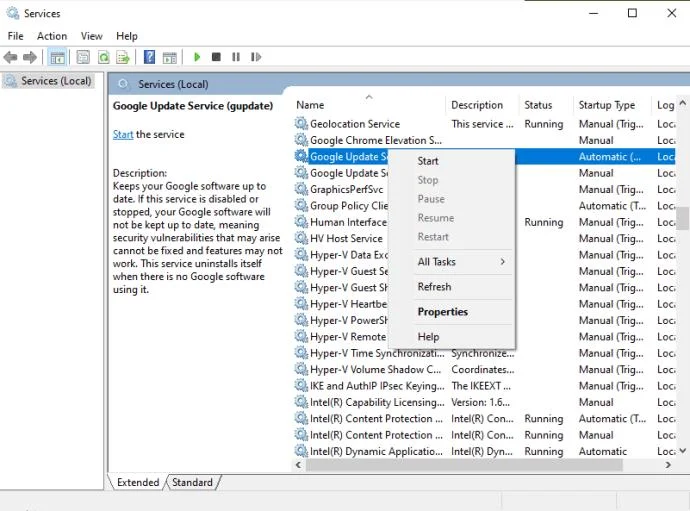Select Hyper-V Time Synchronizati... row

[x=484, y=353]
